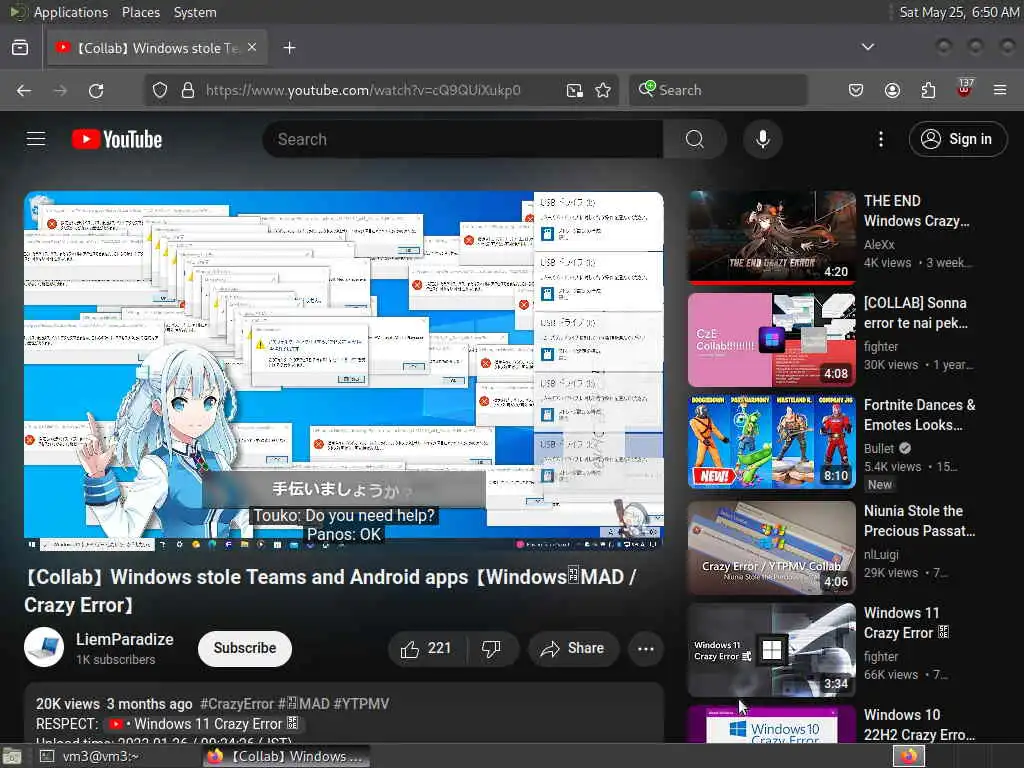This screenshot has height=768, width=1024.
Task: Click the '20K views 3 months ago' text
Action: coord(114,704)
